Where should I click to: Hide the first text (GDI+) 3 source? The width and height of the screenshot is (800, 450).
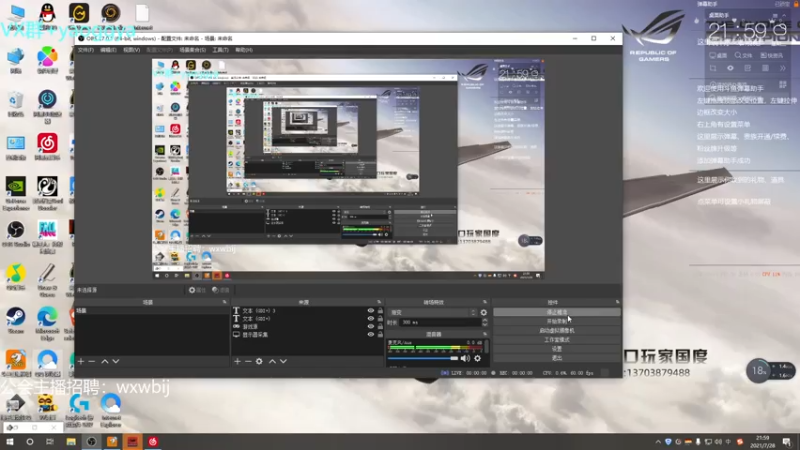click(371, 311)
